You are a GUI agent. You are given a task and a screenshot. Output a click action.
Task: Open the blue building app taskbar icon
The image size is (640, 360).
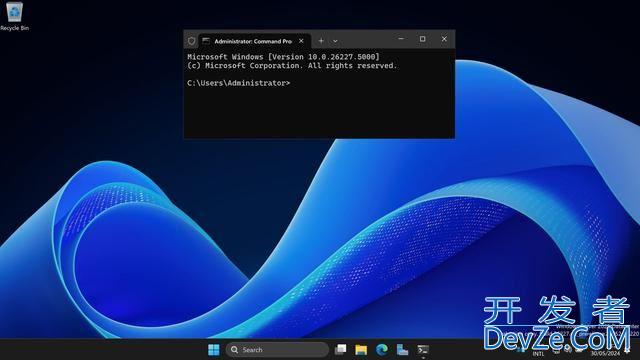[402, 350]
